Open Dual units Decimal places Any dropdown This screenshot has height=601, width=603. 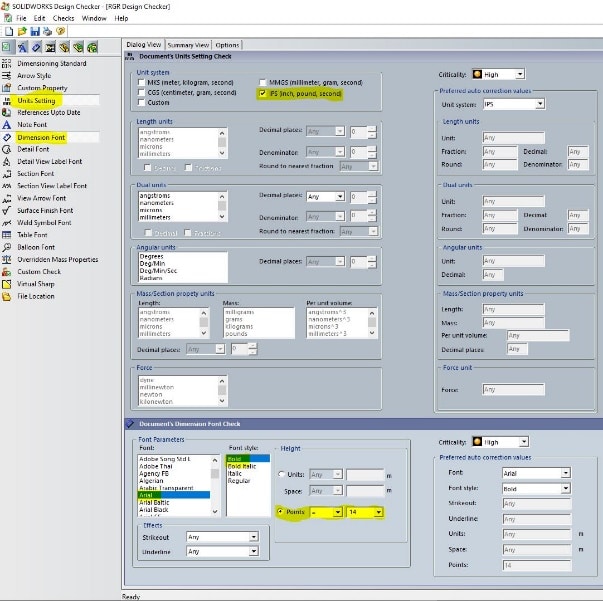(x=340, y=196)
